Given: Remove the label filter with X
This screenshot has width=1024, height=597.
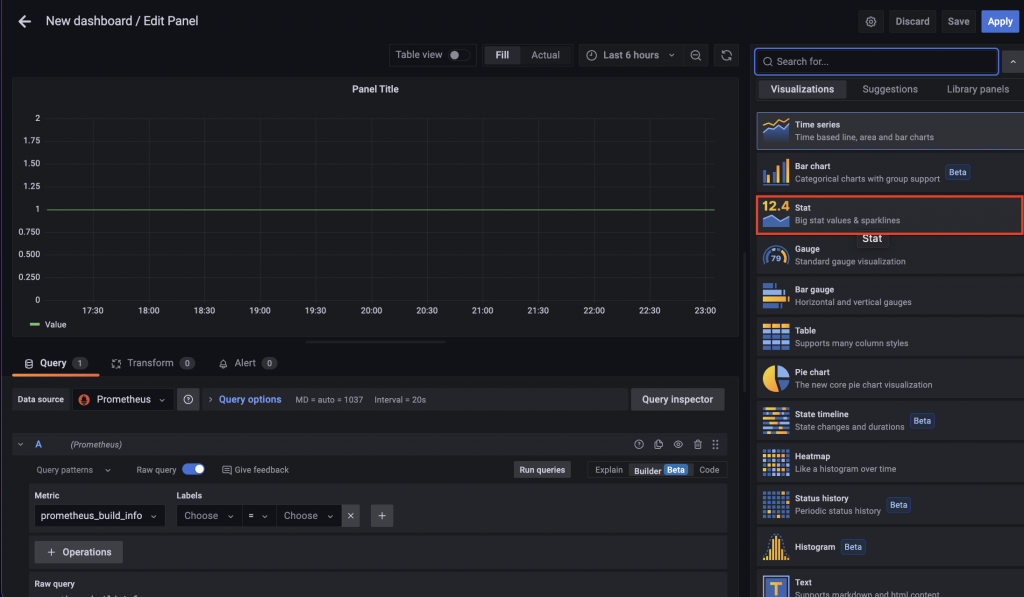Looking at the screenshot, I should tap(351, 516).
